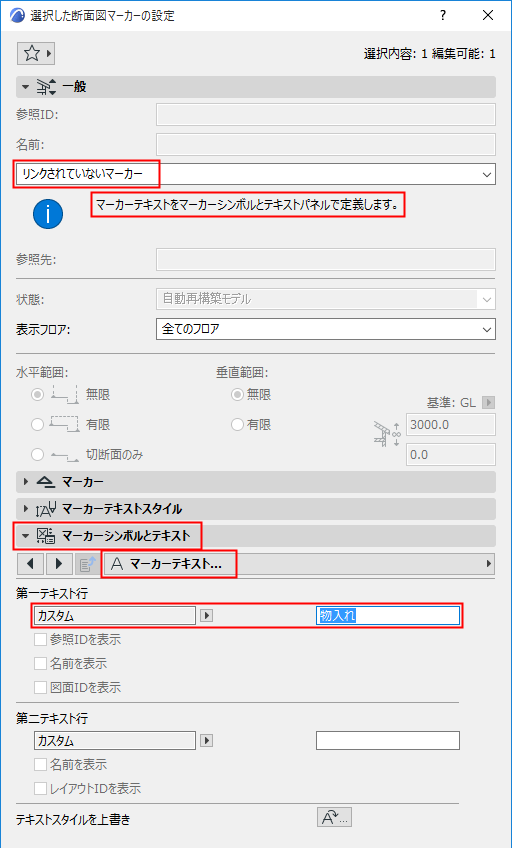The width and height of the screenshot is (512, 848).
Task: Click the page list icon beside arrows
Action: (87, 564)
